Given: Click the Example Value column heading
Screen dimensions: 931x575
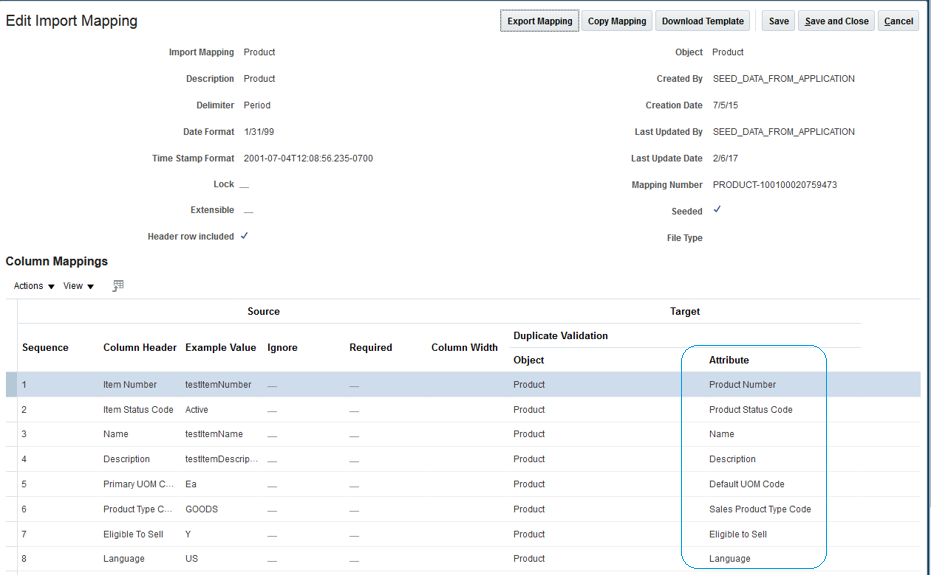Looking at the screenshot, I should tap(220, 347).
